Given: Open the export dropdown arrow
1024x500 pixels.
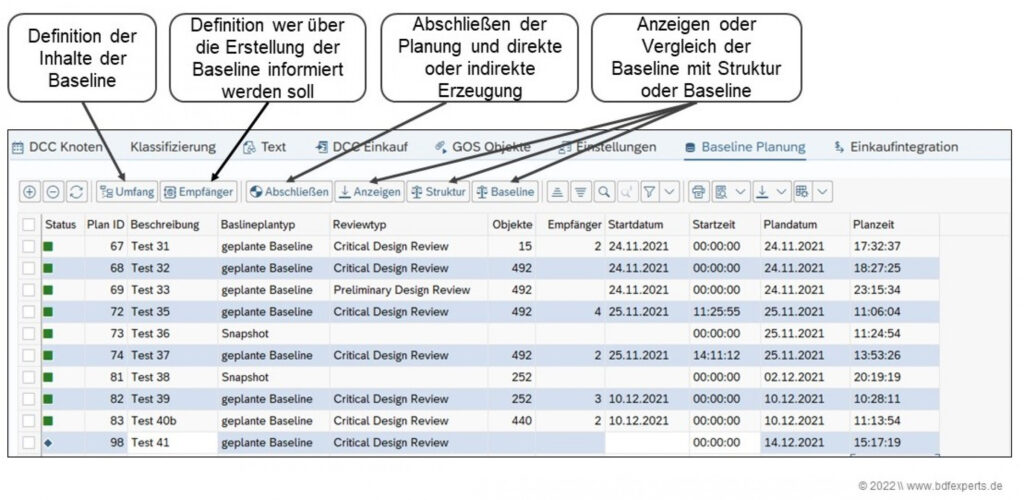Looking at the screenshot, I should [781, 192].
